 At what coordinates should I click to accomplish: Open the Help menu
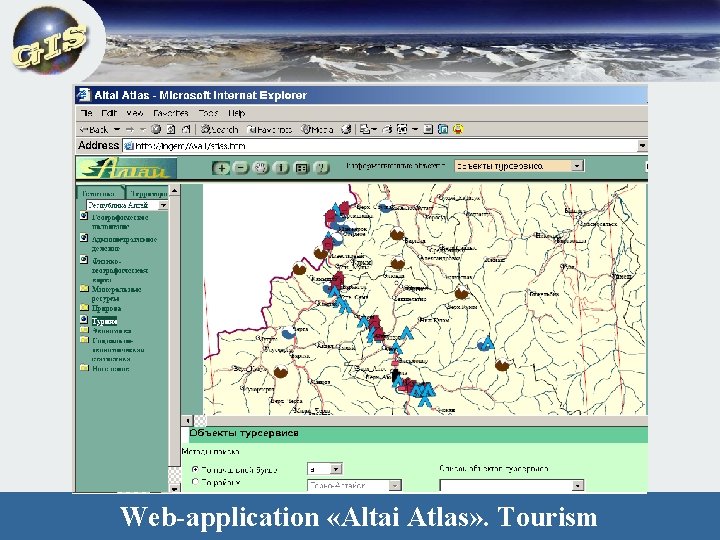[x=237, y=113]
